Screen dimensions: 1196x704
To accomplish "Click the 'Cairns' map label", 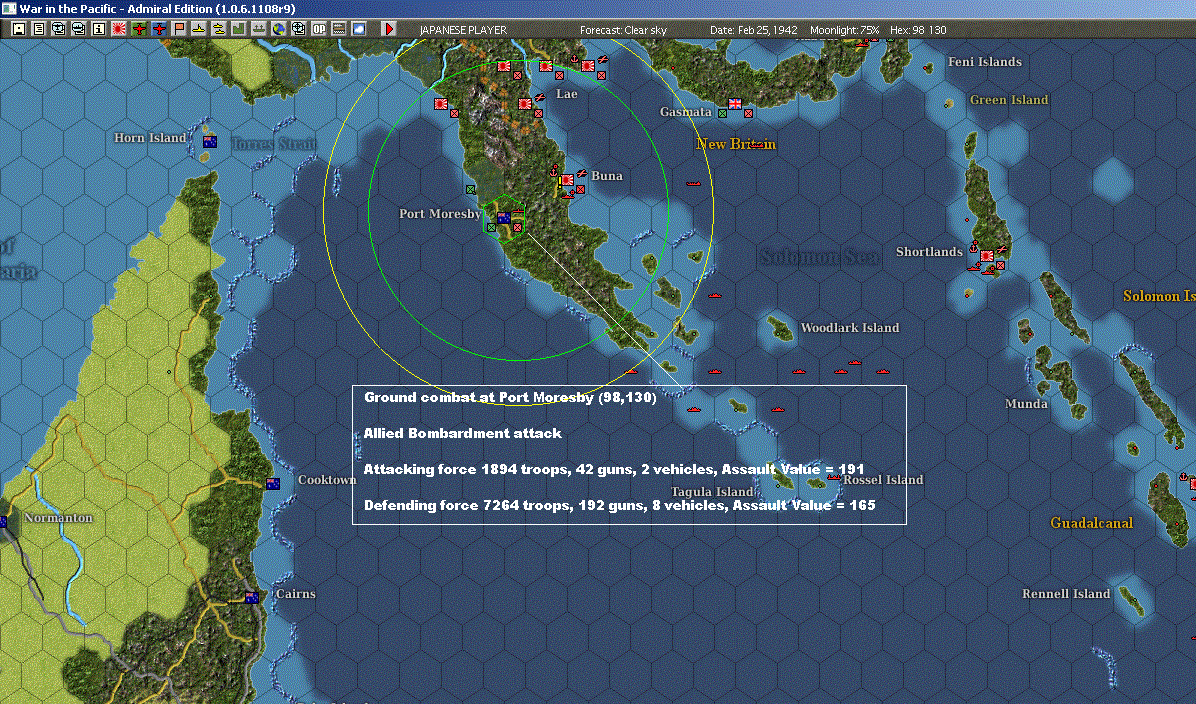I will pos(296,593).
